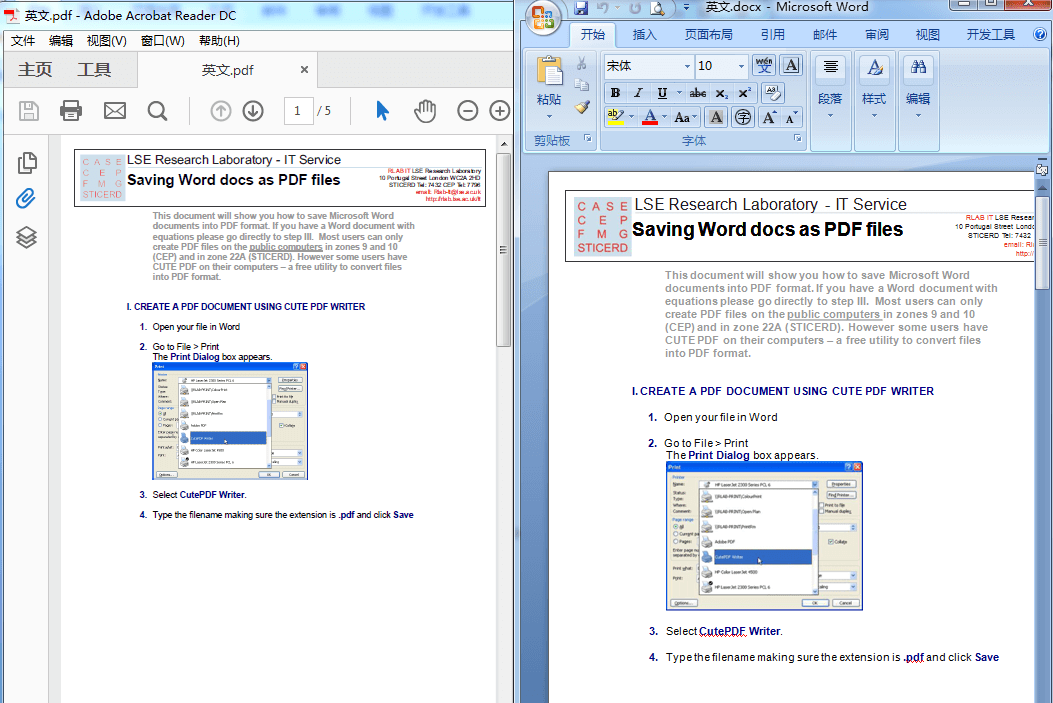1053x703 pixels.
Task: Click the Save icon in Acrobat Reader toolbar
Action: coord(29,111)
